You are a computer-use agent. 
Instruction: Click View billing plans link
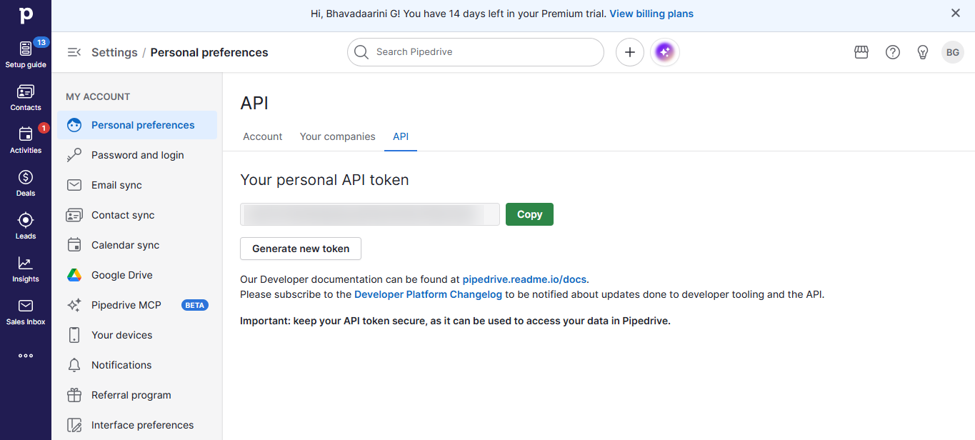click(x=651, y=13)
